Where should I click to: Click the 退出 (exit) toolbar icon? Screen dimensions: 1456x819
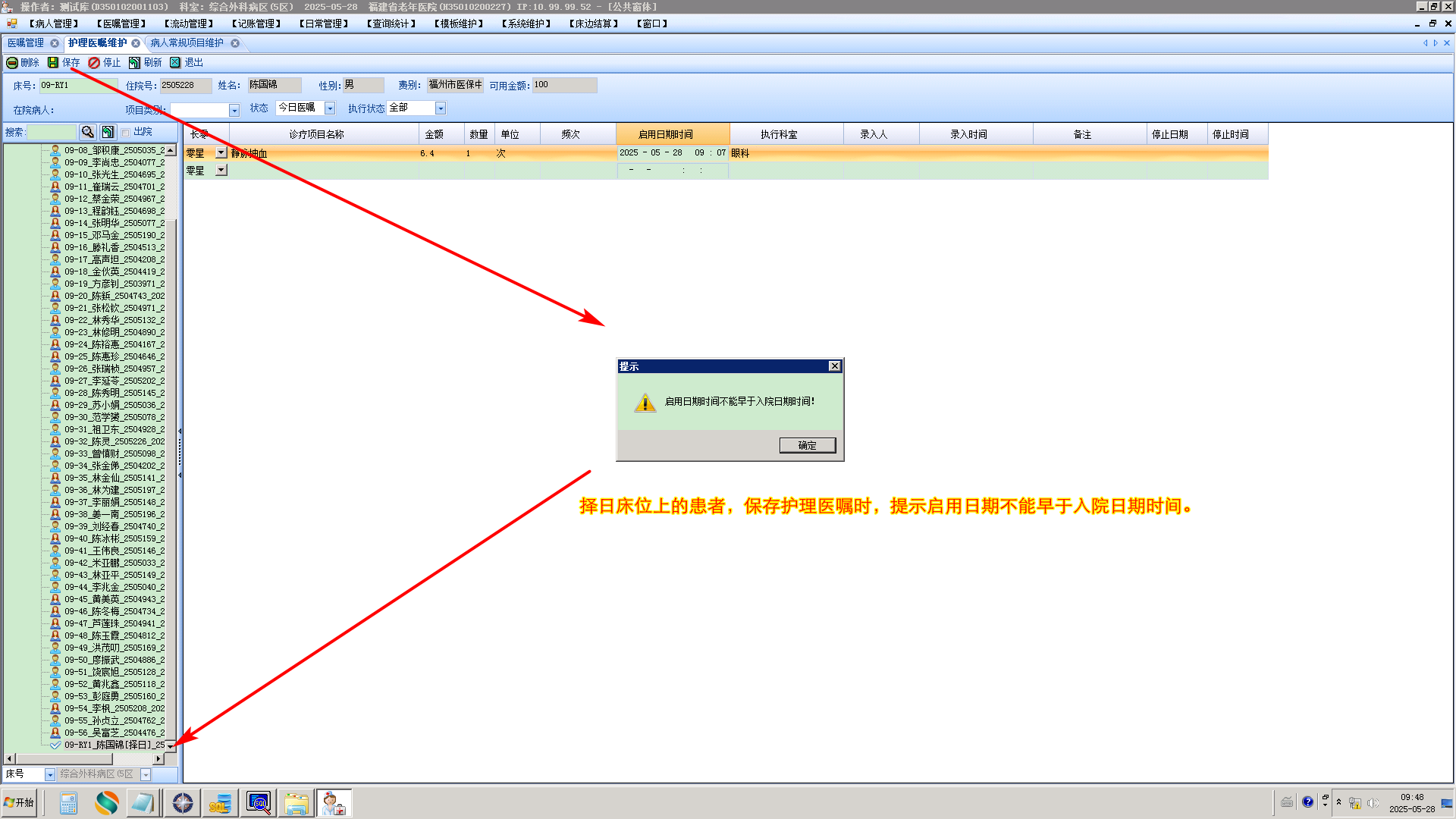point(175,63)
